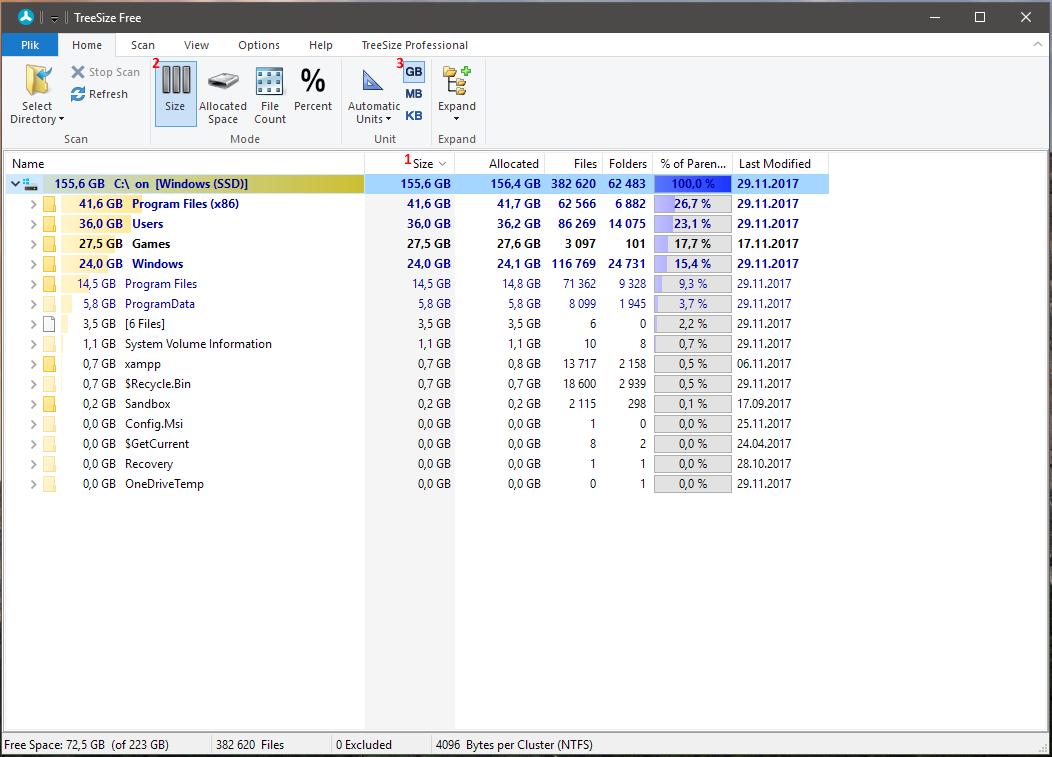Switch to Size mode
Screen dimensions: 1052x757
175,94
